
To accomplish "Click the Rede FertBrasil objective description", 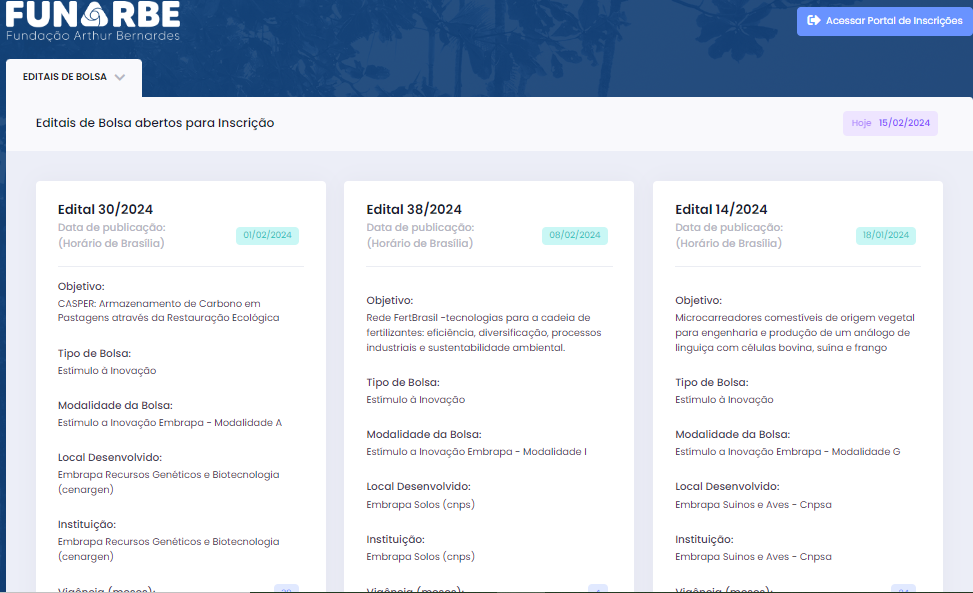I will tap(478, 332).
